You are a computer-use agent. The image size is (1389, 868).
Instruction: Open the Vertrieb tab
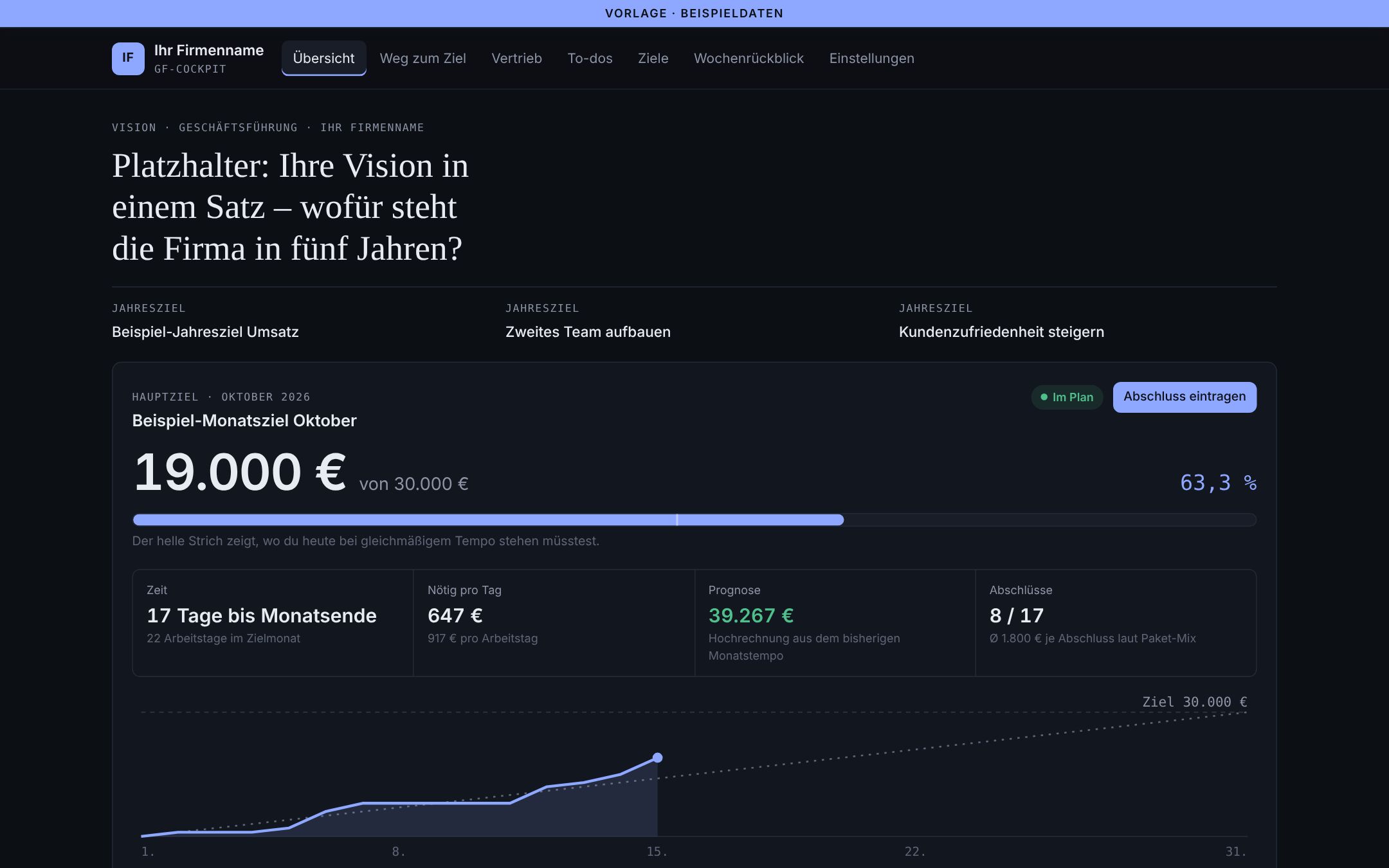pyautogui.click(x=516, y=59)
